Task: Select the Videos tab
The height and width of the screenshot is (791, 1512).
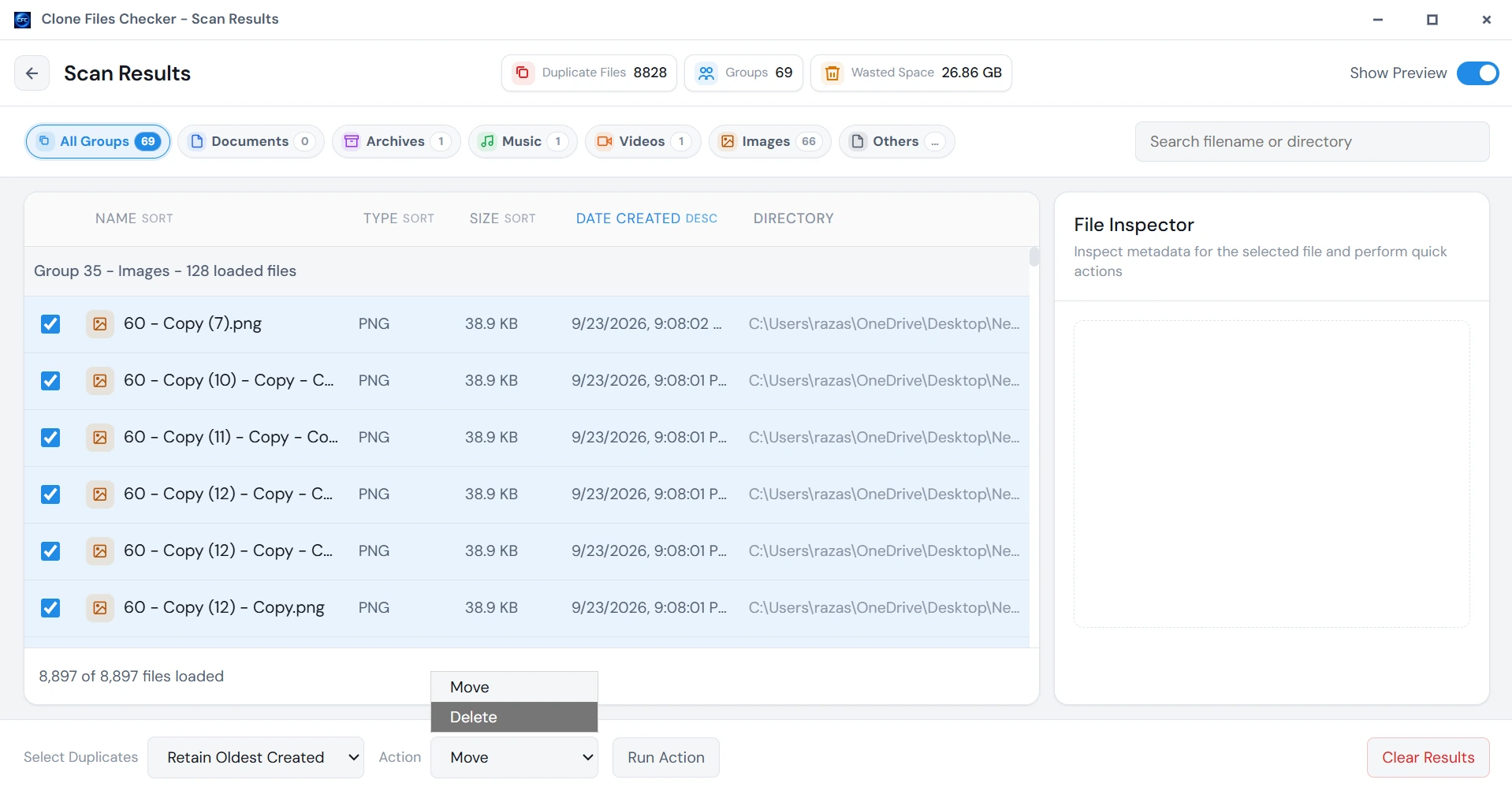Action: pyautogui.click(x=642, y=142)
